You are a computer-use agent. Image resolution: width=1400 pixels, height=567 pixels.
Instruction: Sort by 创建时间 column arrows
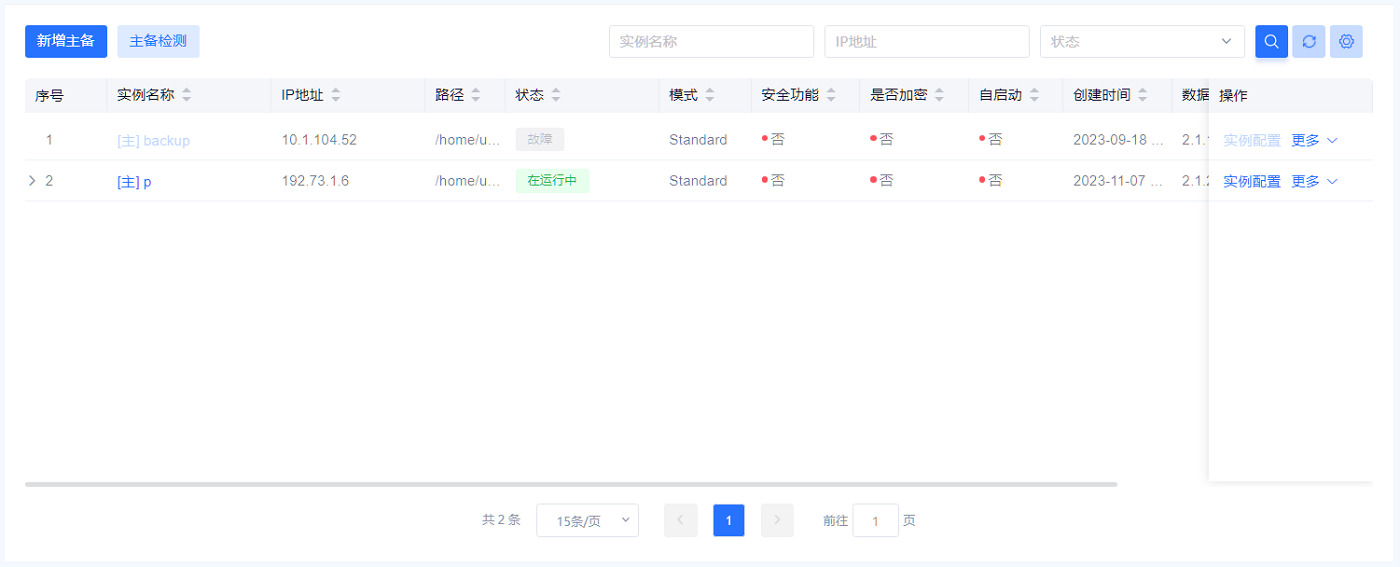click(x=1143, y=95)
